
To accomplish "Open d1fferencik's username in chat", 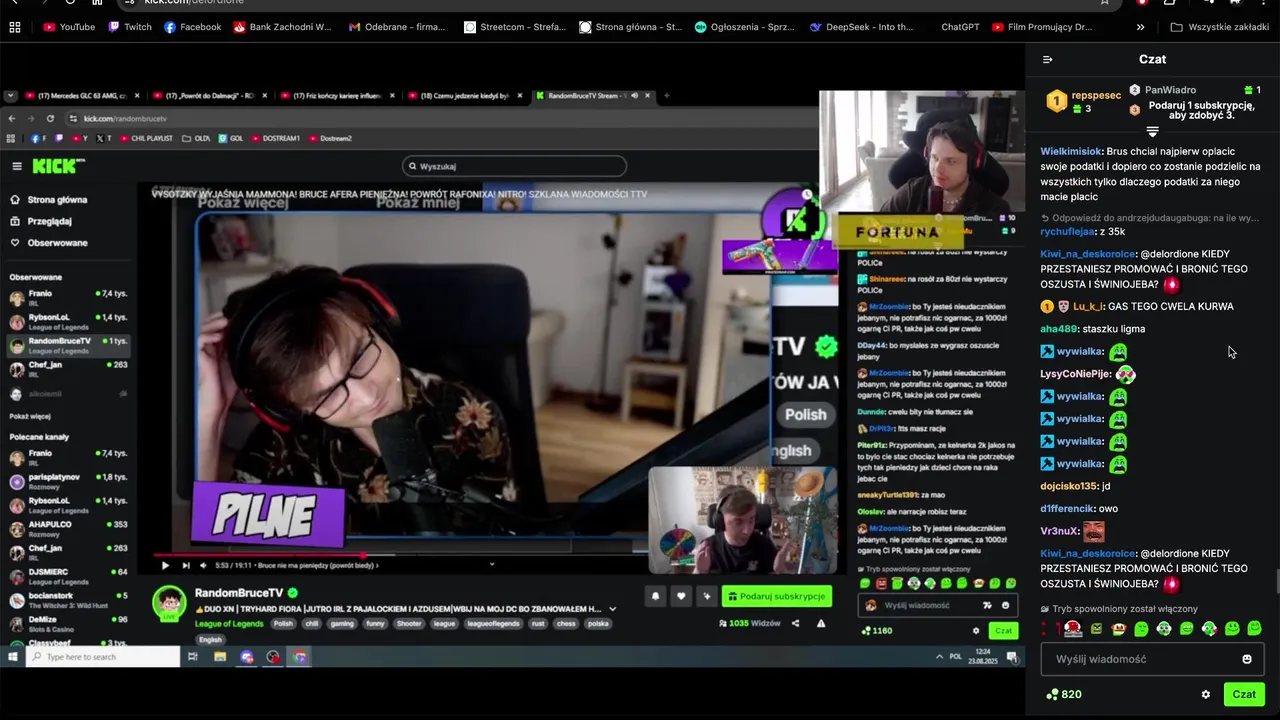I will pyautogui.click(x=1067, y=509).
